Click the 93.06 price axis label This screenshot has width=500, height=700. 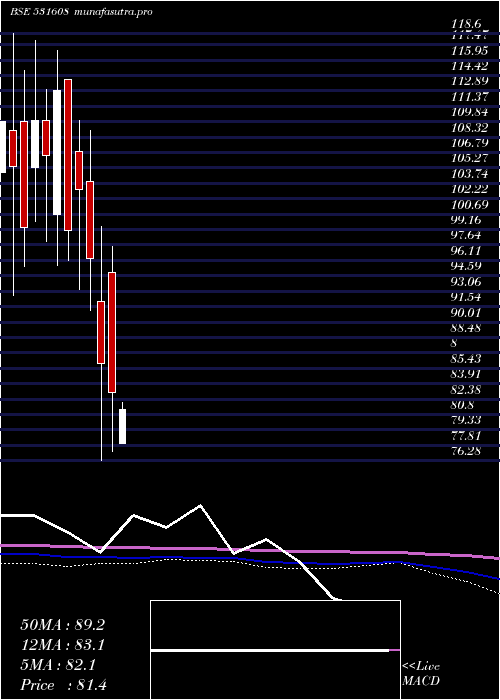point(467,282)
